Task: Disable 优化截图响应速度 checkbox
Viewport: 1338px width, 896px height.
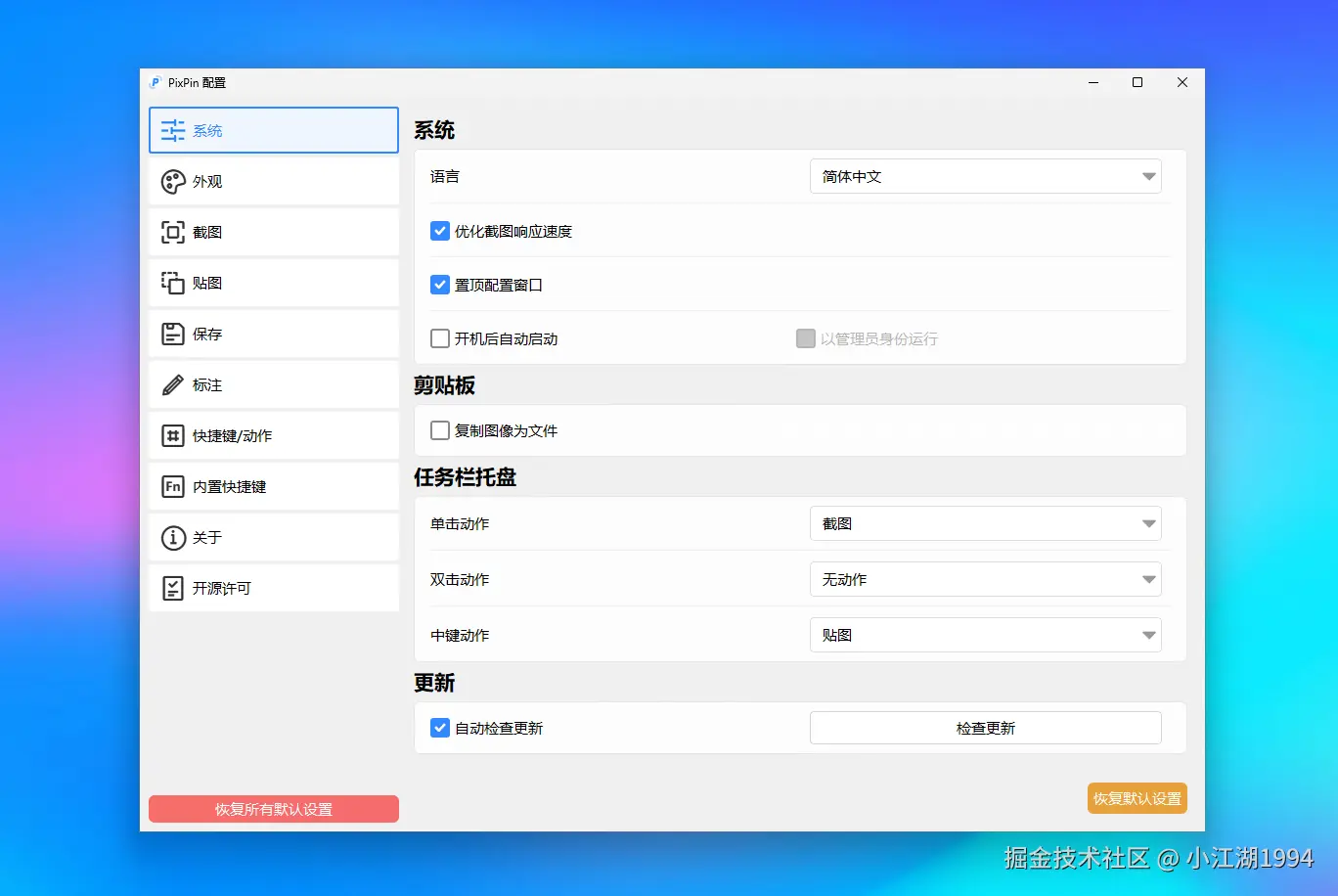Action: tap(440, 231)
